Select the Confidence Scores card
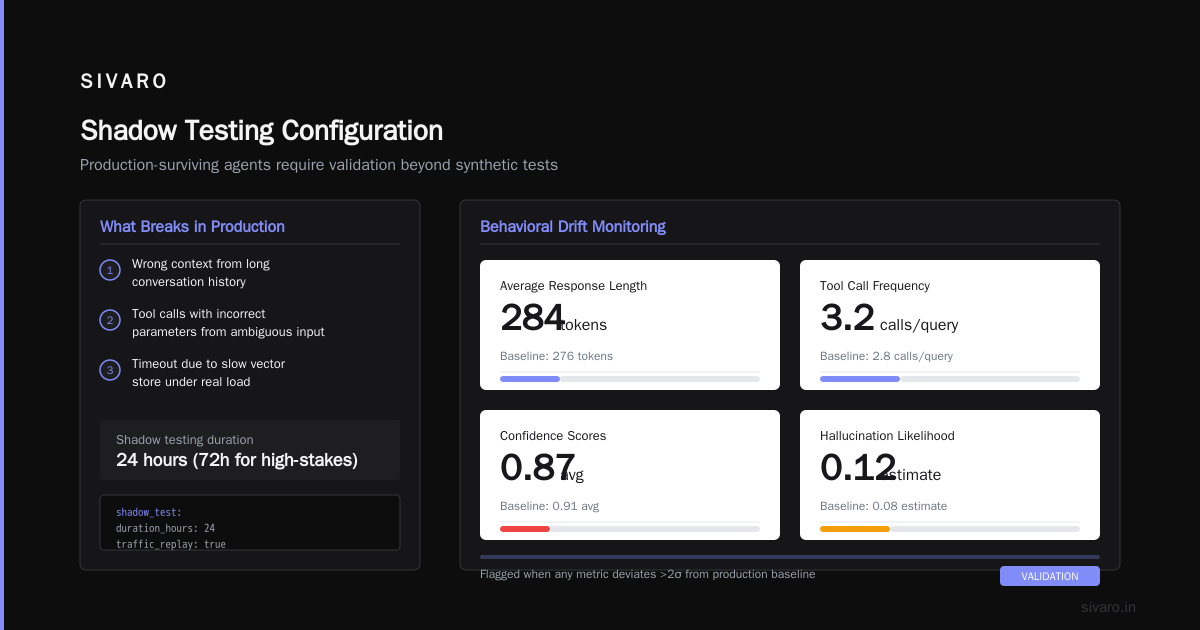Image resolution: width=1200 pixels, height=630 pixels. 630,475
